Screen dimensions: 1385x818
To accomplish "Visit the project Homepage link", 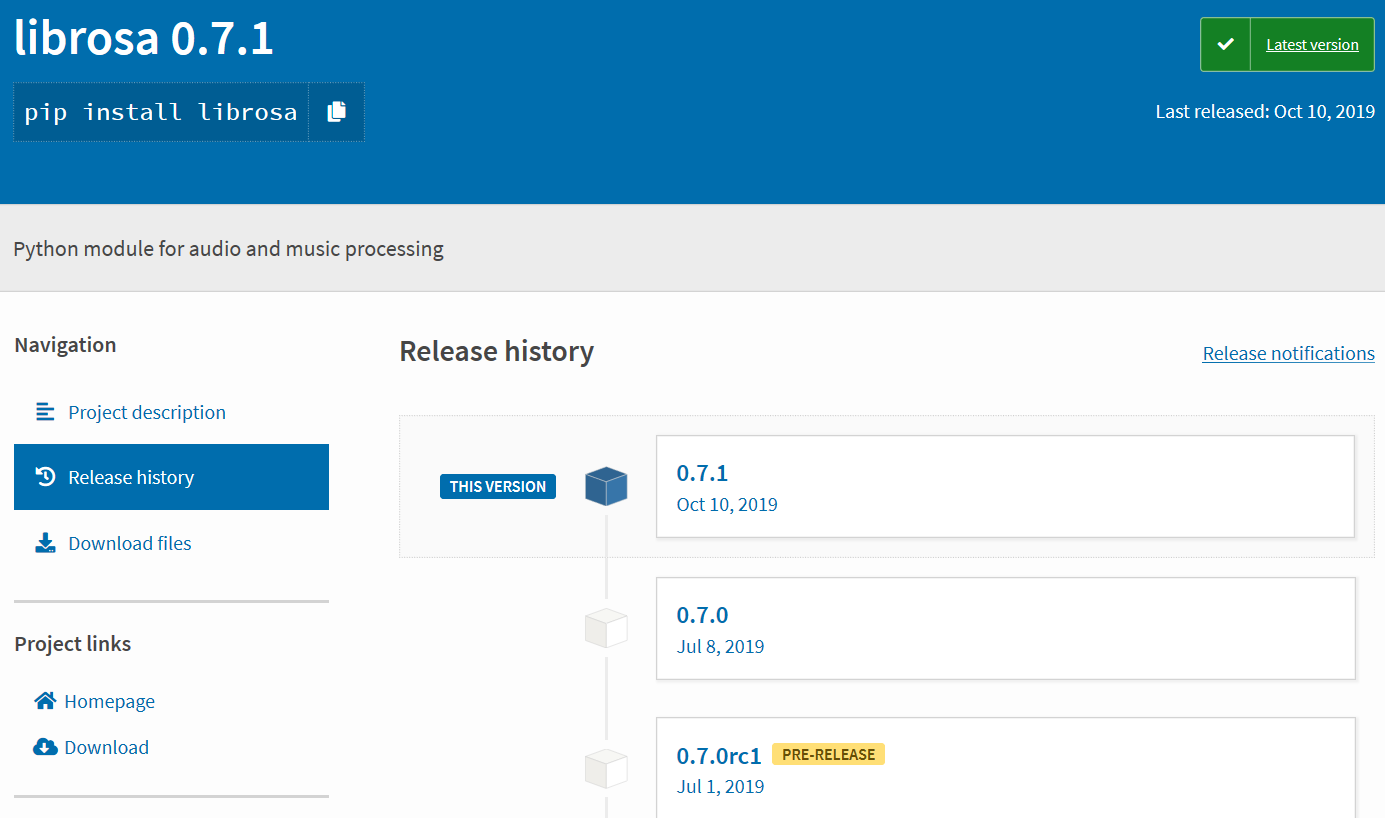I will tap(109, 701).
